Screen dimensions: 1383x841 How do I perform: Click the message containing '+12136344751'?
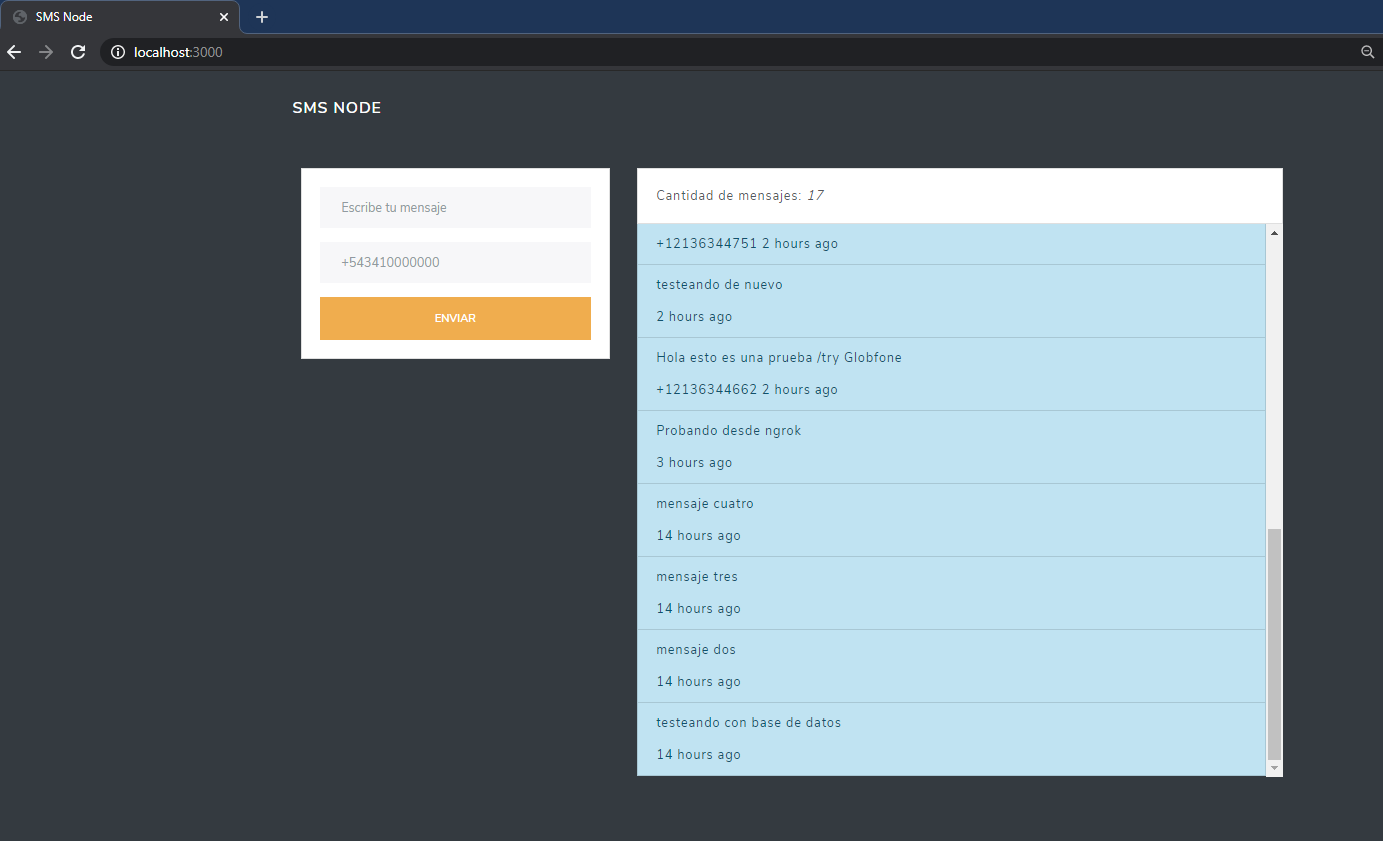(x=747, y=243)
